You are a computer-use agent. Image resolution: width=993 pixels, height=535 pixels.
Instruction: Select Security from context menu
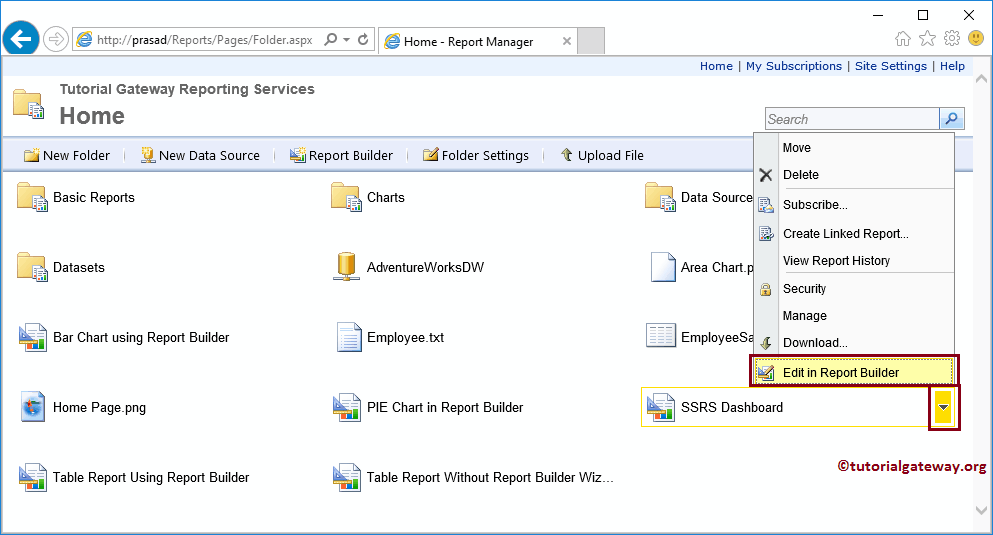click(854, 289)
